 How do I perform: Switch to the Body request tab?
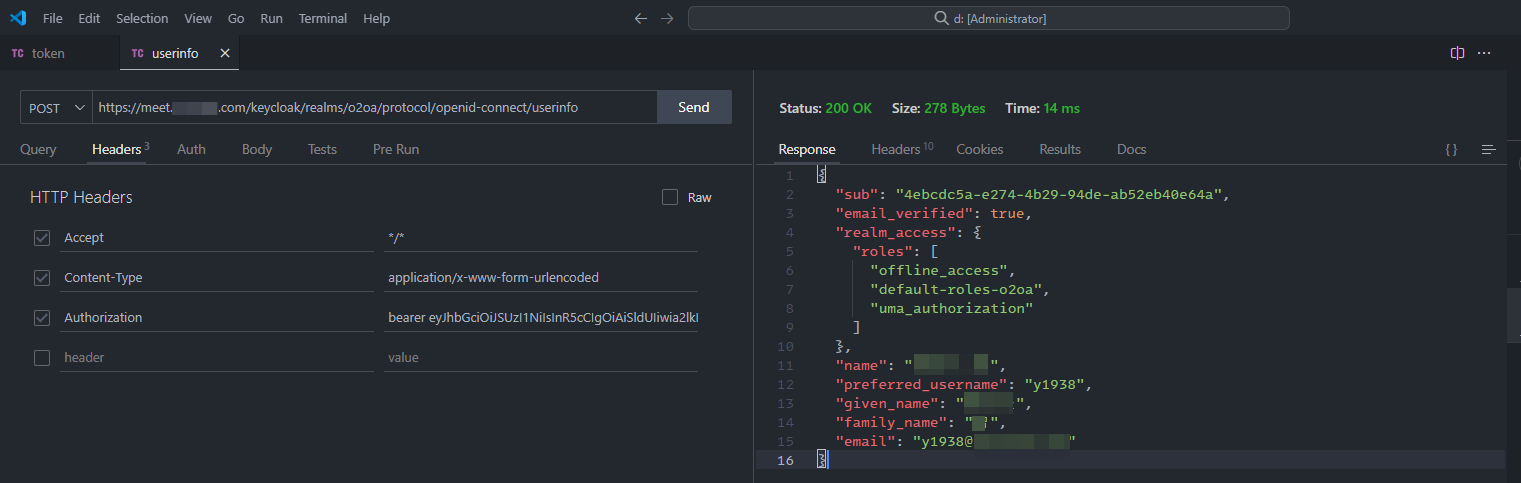point(257,149)
